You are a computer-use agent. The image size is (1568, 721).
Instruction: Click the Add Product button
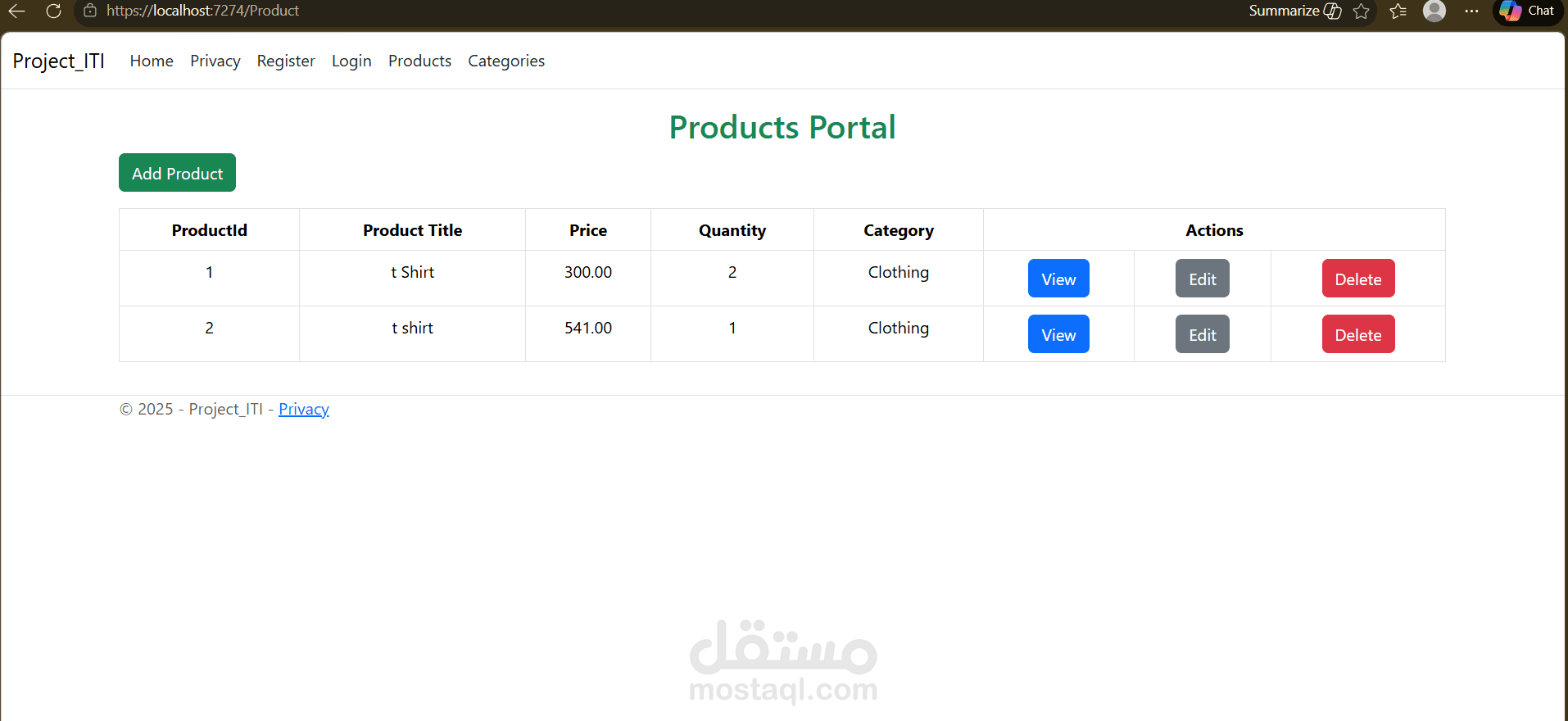pos(177,173)
